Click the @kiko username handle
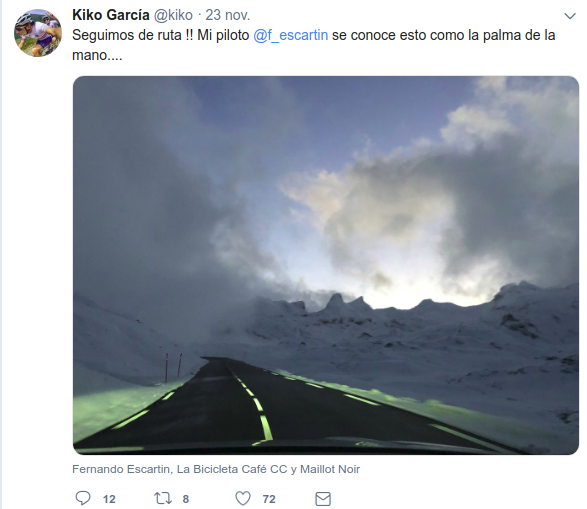This screenshot has width=587, height=509. (173, 15)
